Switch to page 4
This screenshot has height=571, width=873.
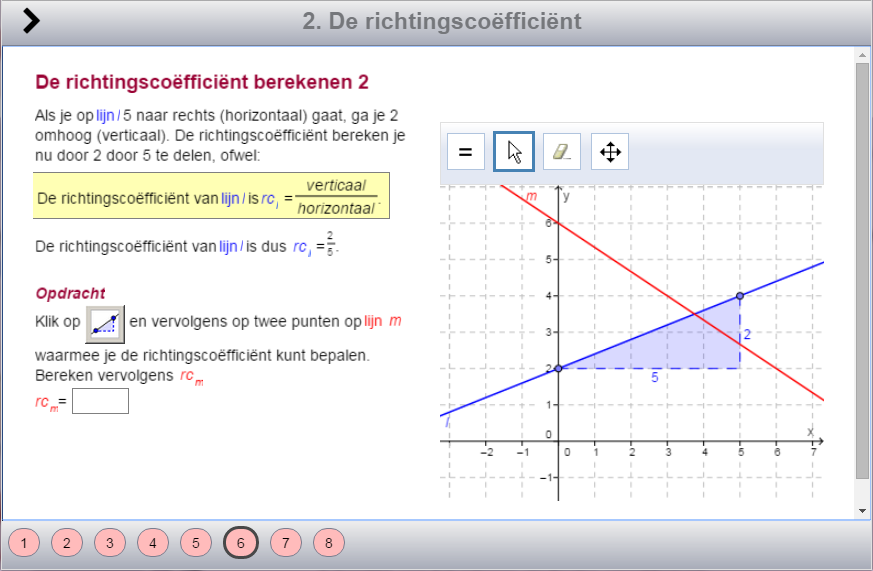(153, 543)
